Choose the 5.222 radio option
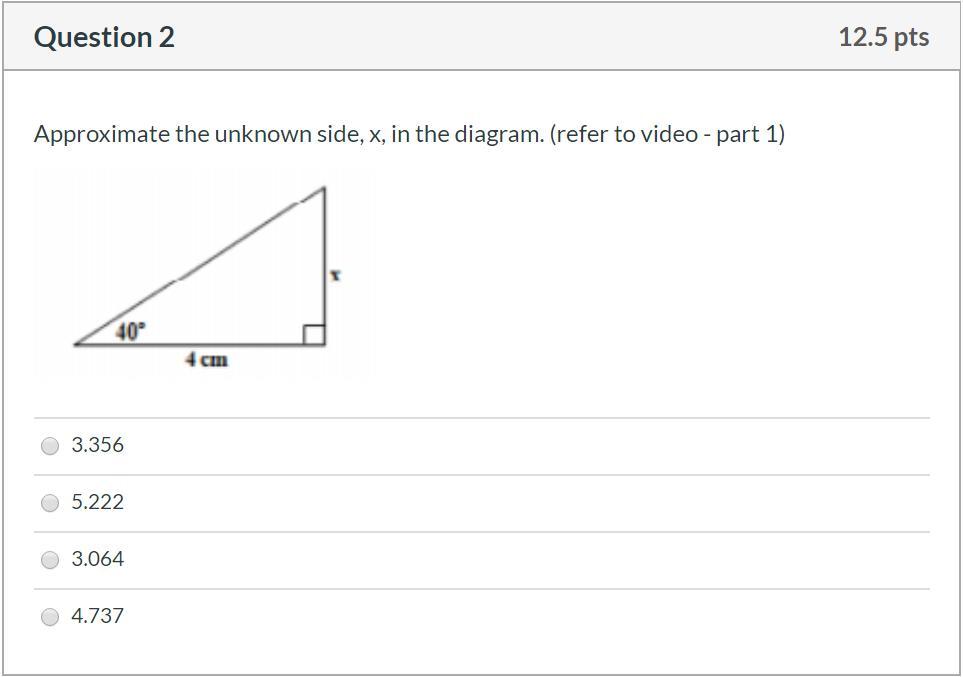 50,503
